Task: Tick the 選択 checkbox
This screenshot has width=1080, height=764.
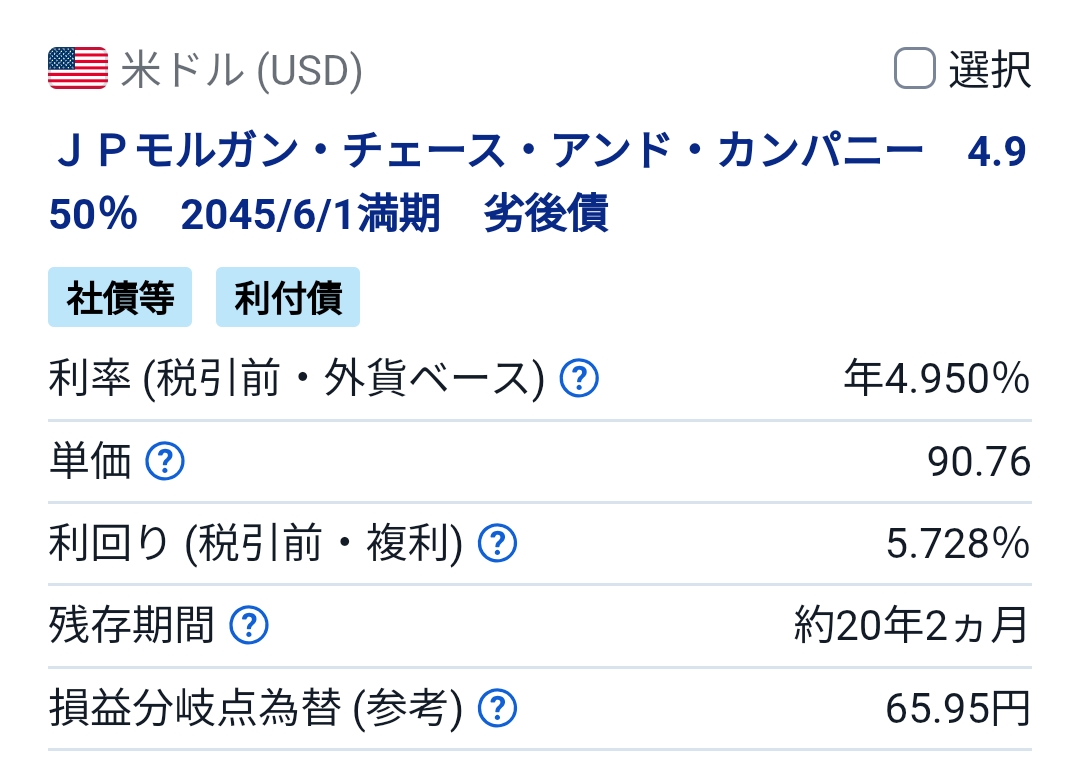Action: (913, 69)
